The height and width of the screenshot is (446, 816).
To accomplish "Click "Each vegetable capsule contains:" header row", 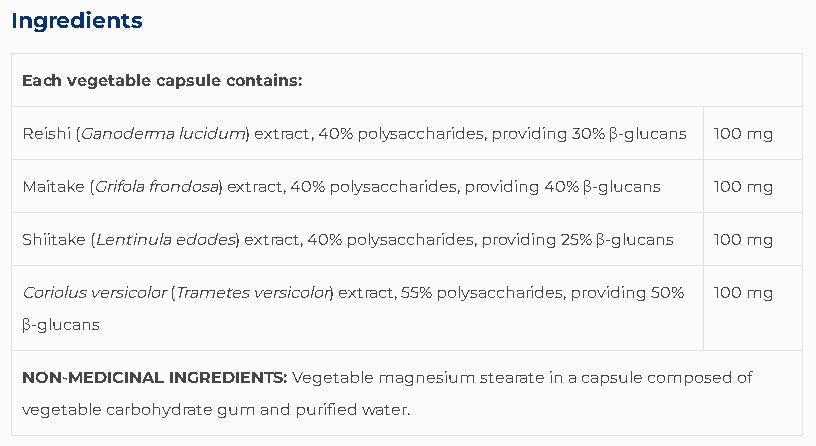I will click(x=162, y=80).
